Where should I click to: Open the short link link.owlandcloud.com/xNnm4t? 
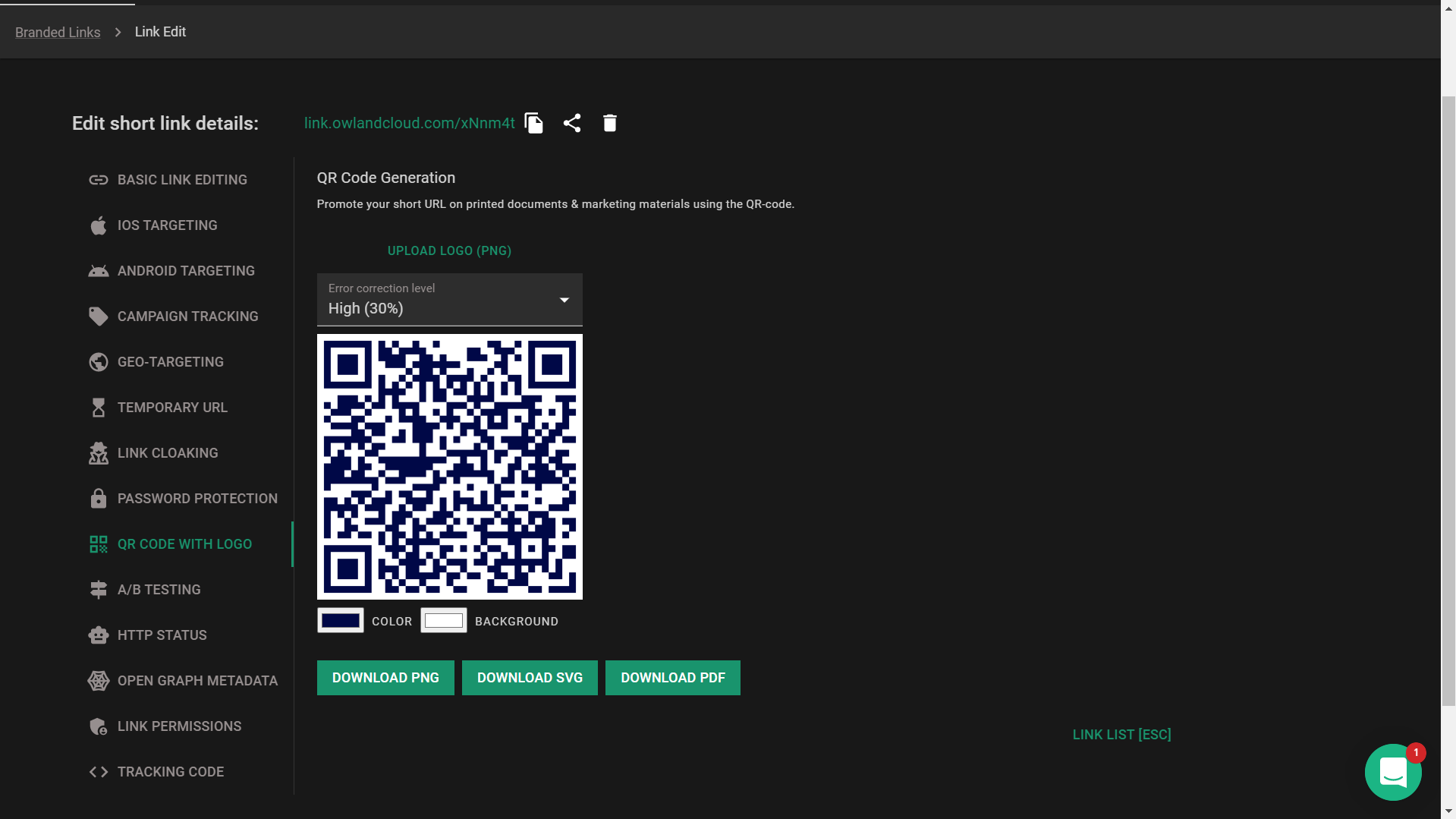410,123
